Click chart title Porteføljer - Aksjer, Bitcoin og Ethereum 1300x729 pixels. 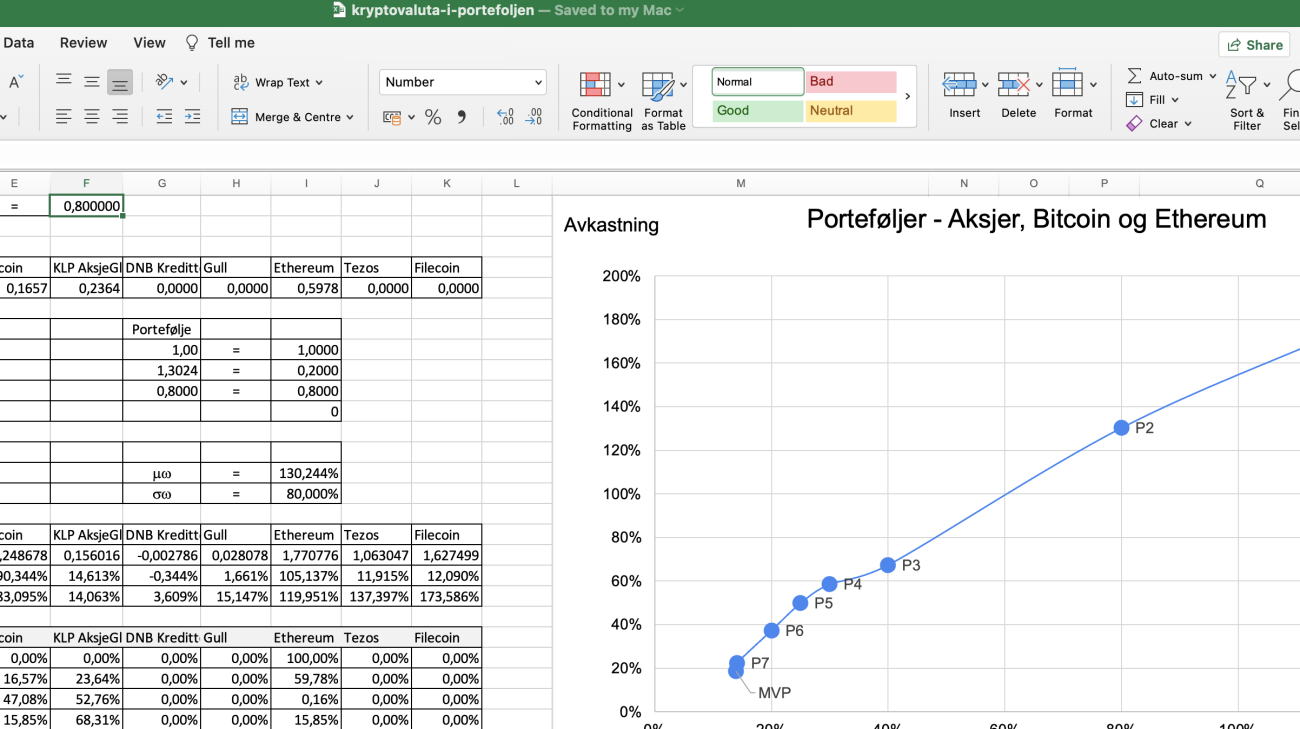point(1036,220)
